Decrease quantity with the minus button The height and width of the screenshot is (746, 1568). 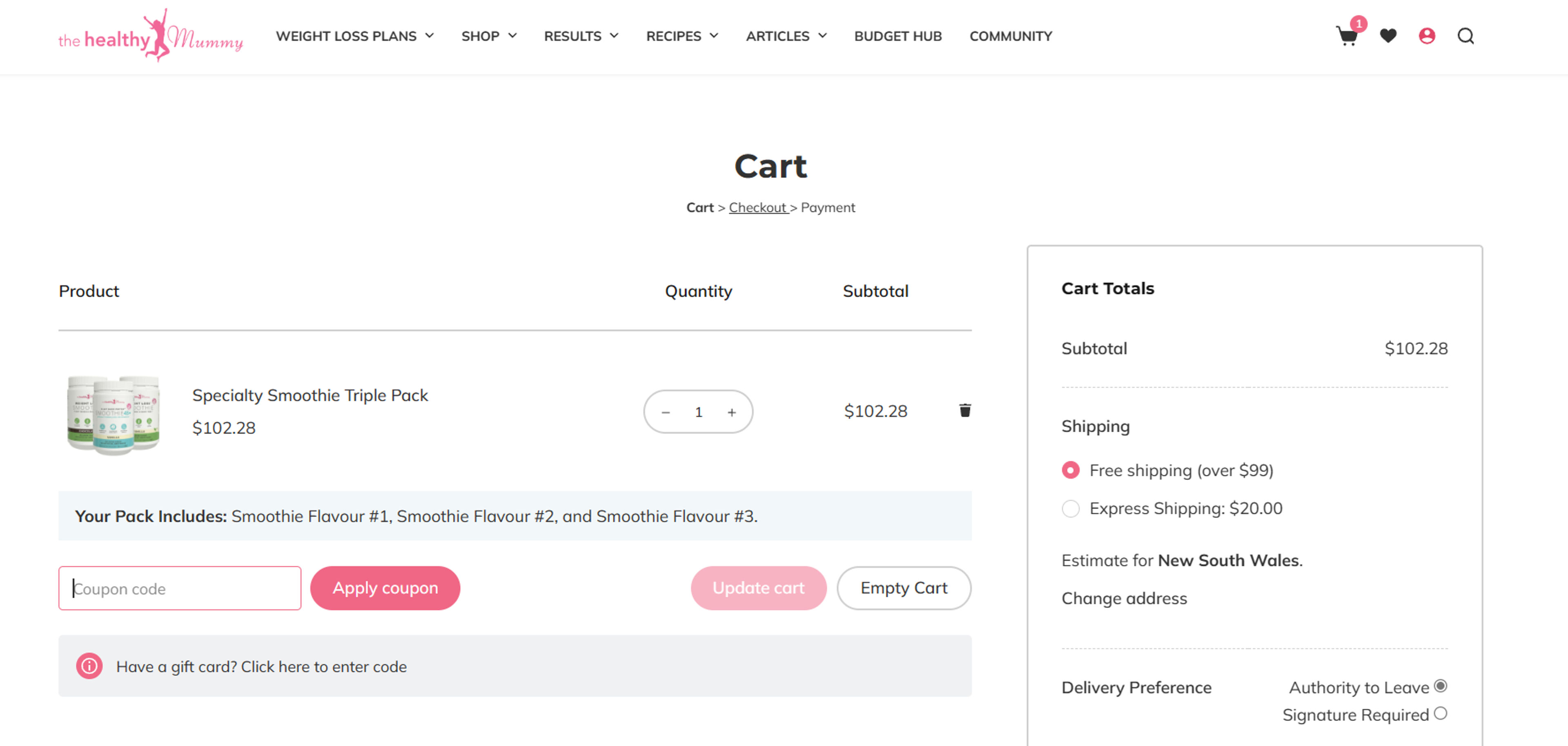[x=665, y=412]
